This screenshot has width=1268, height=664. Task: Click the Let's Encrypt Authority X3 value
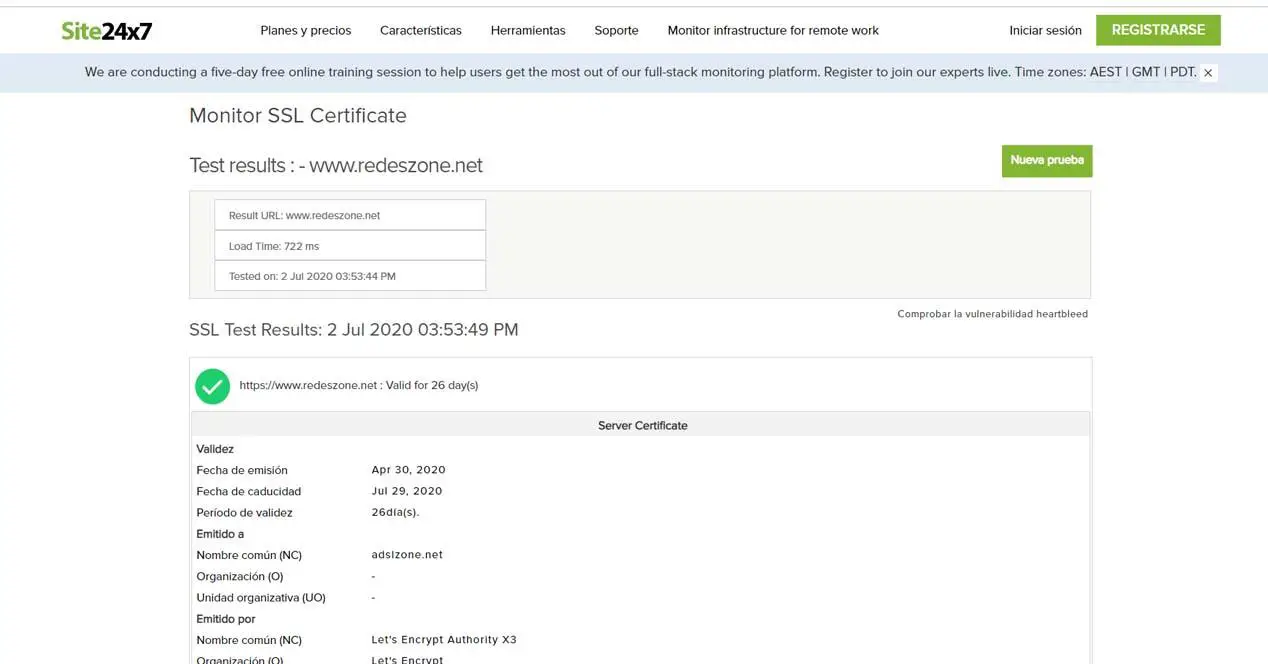click(444, 640)
